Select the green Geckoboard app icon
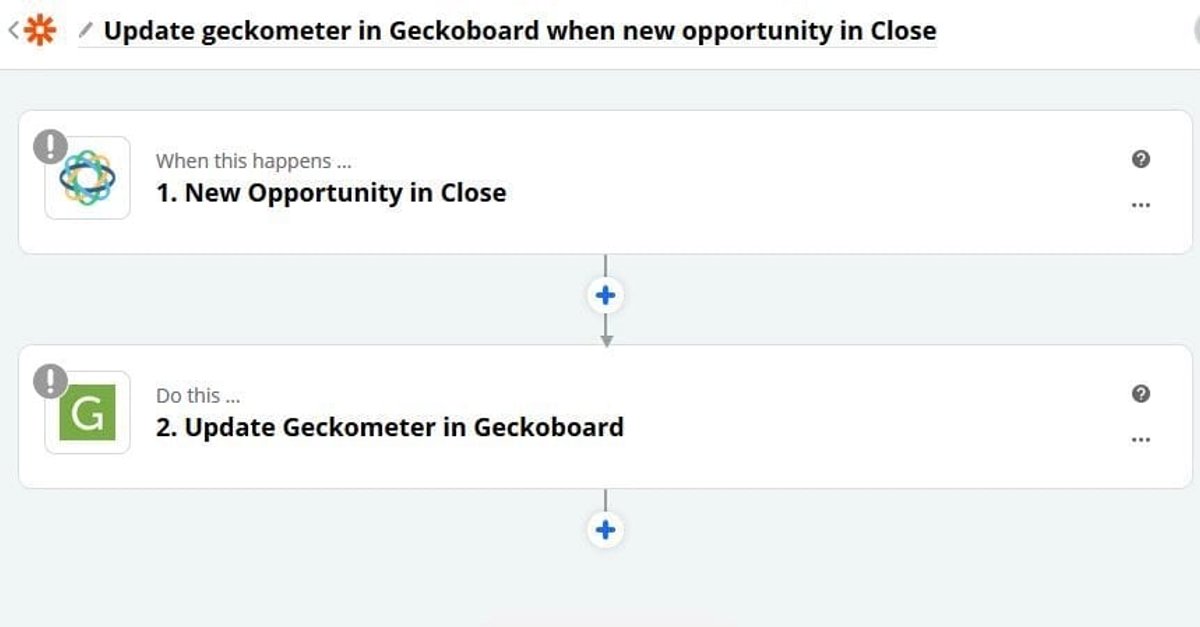 click(x=87, y=412)
